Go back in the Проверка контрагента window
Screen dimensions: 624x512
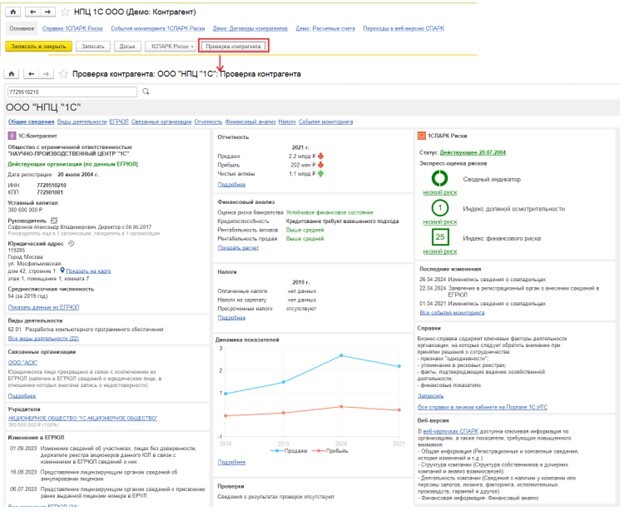click(31, 74)
